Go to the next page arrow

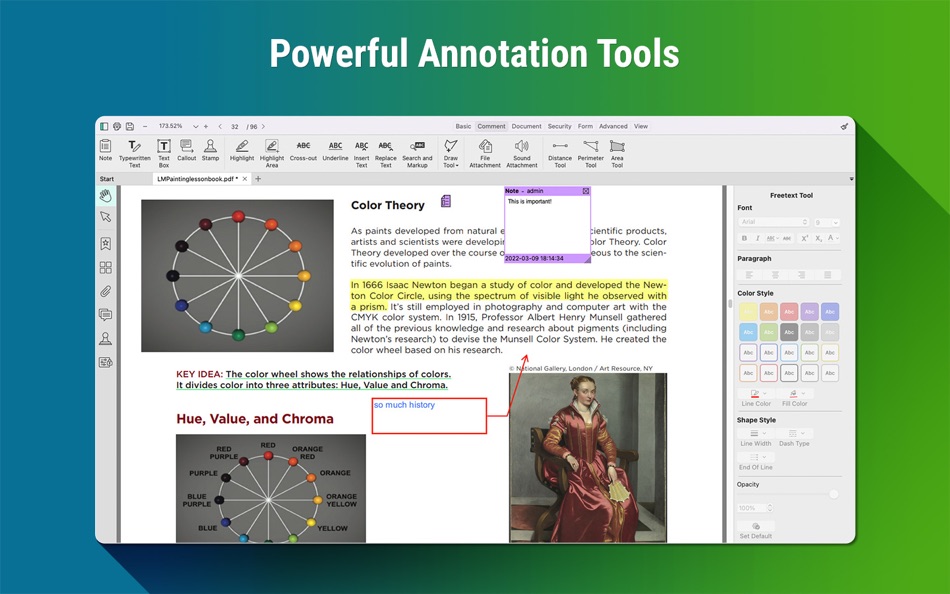(263, 126)
